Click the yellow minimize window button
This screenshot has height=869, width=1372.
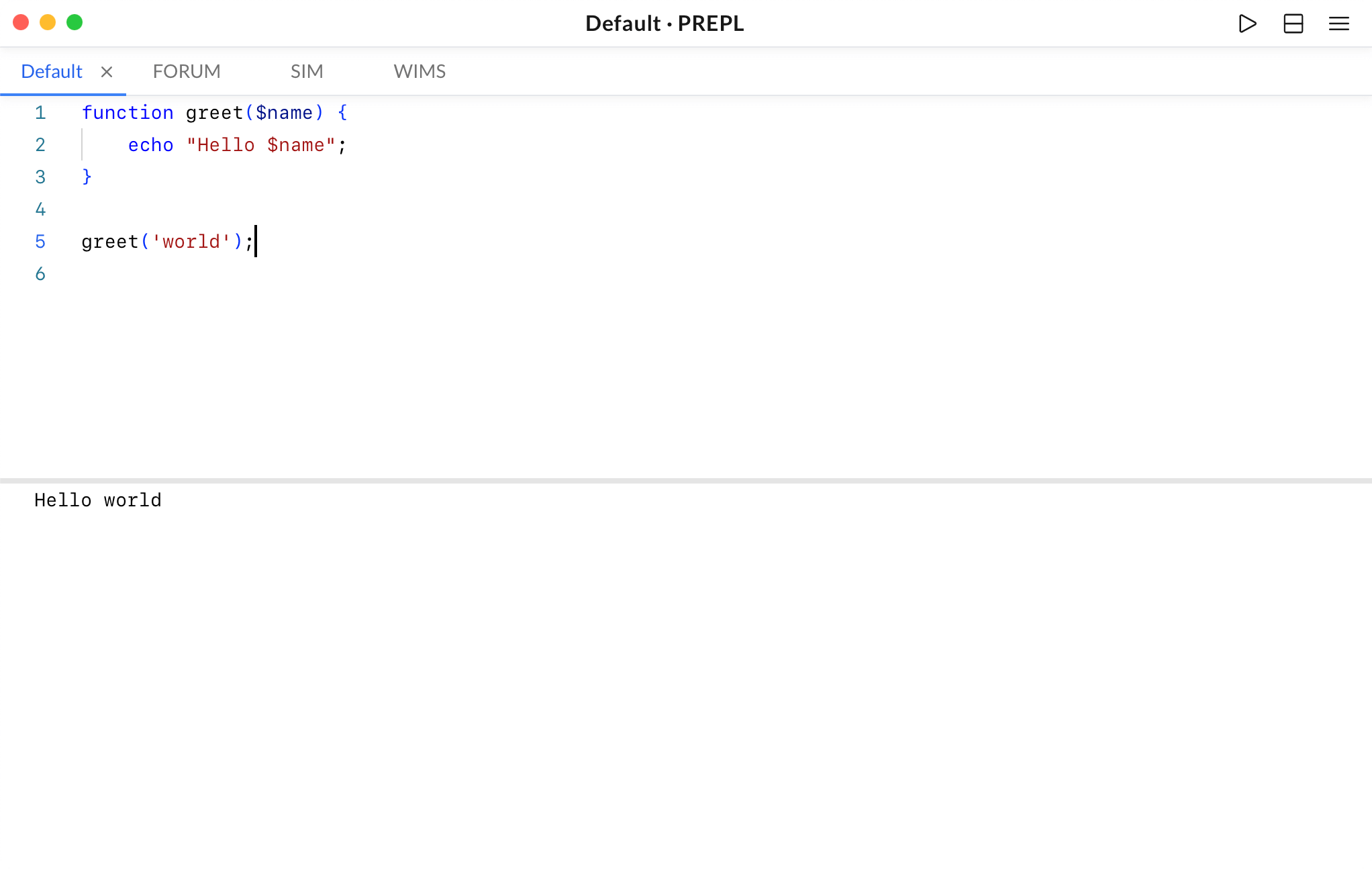tap(48, 23)
